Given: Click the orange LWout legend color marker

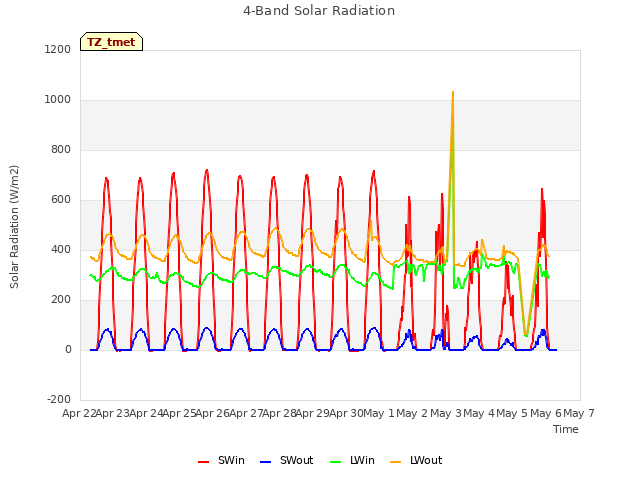Looking at the screenshot, I should (396, 462).
